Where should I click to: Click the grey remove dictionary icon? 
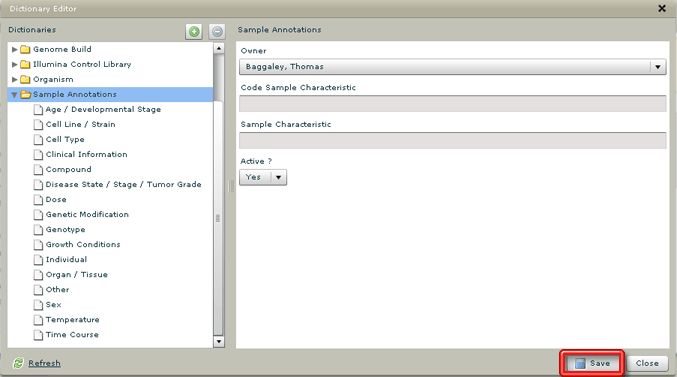(217, 32)
